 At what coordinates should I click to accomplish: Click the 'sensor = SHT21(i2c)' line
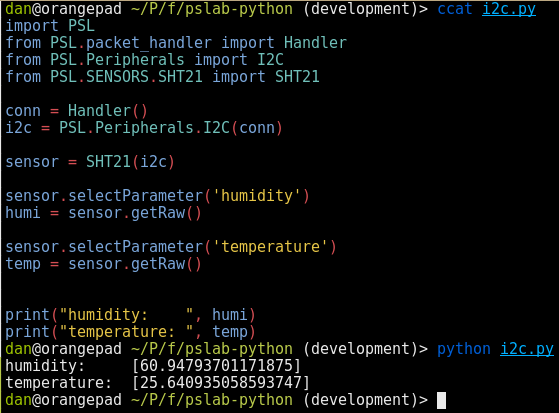click(x=90, y=162)
